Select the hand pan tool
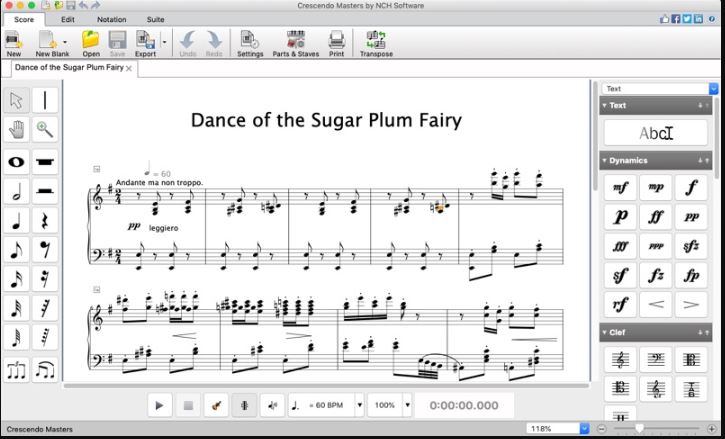The width and height of the screenshot is (725, 439). pyautogui.click(x=17, y=129)
